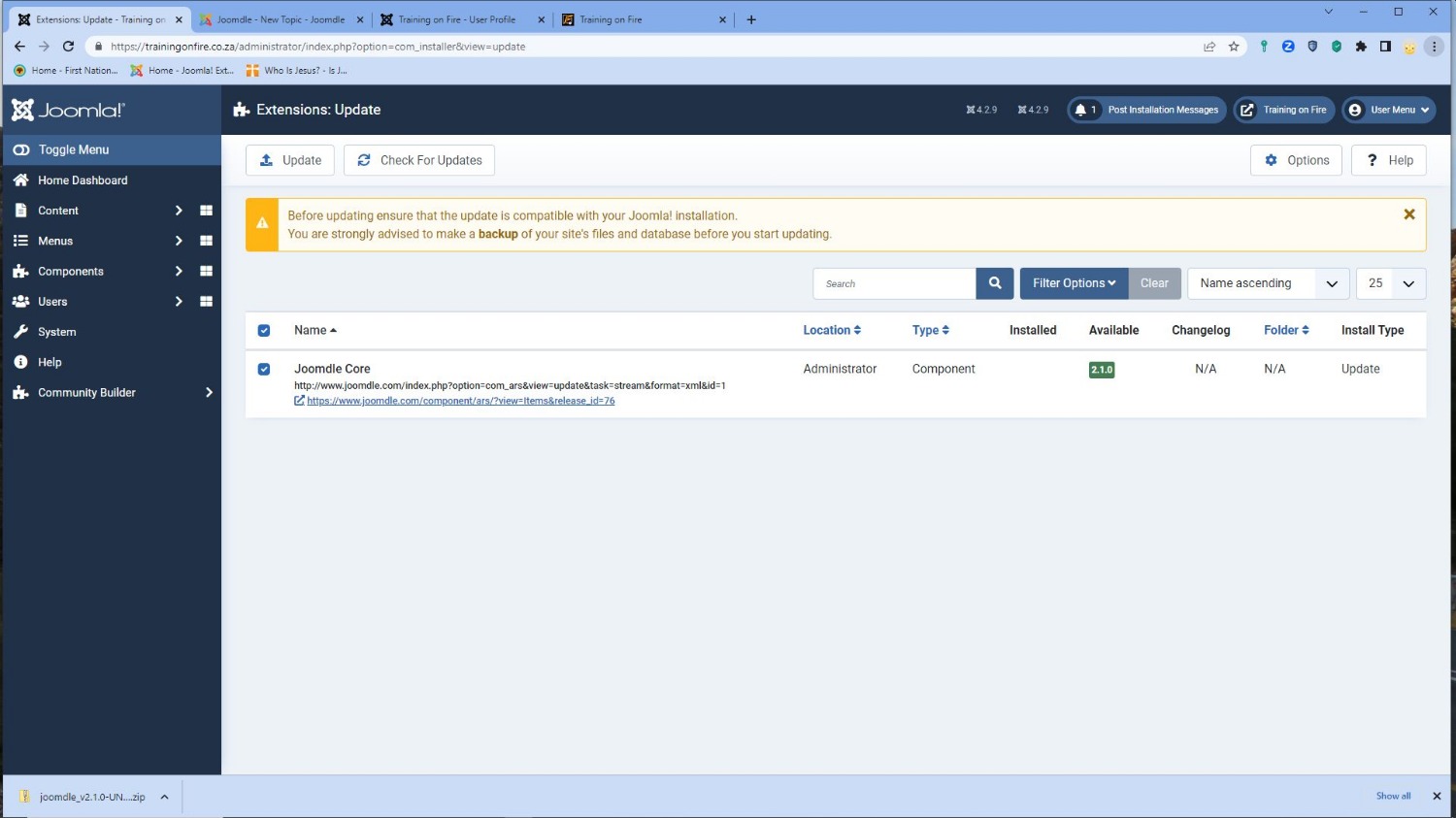The image size is (1456, 818).
Task: Collapse sidebar with Toggle Menu
Action: point(73,149)
